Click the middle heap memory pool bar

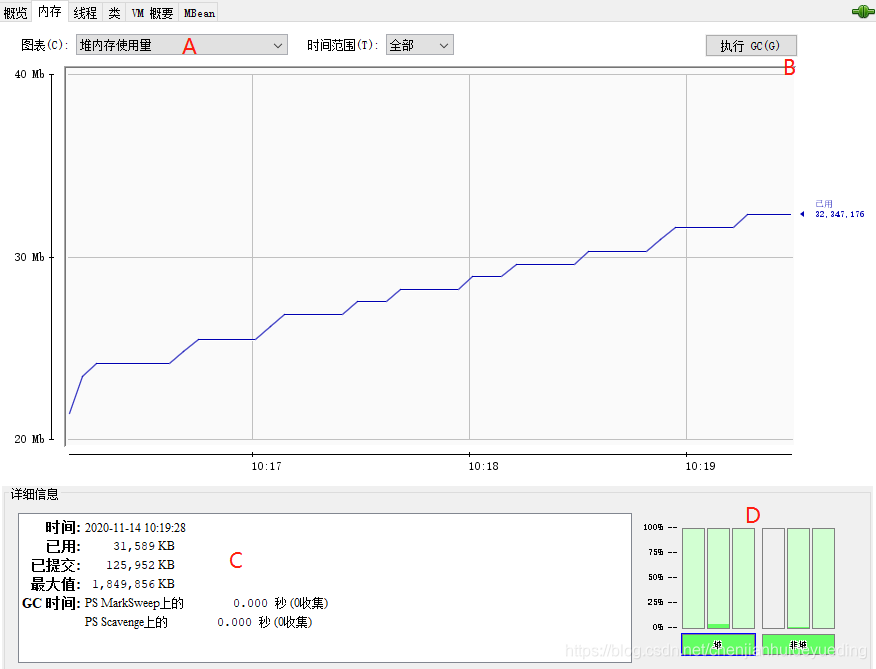[718, 578]
